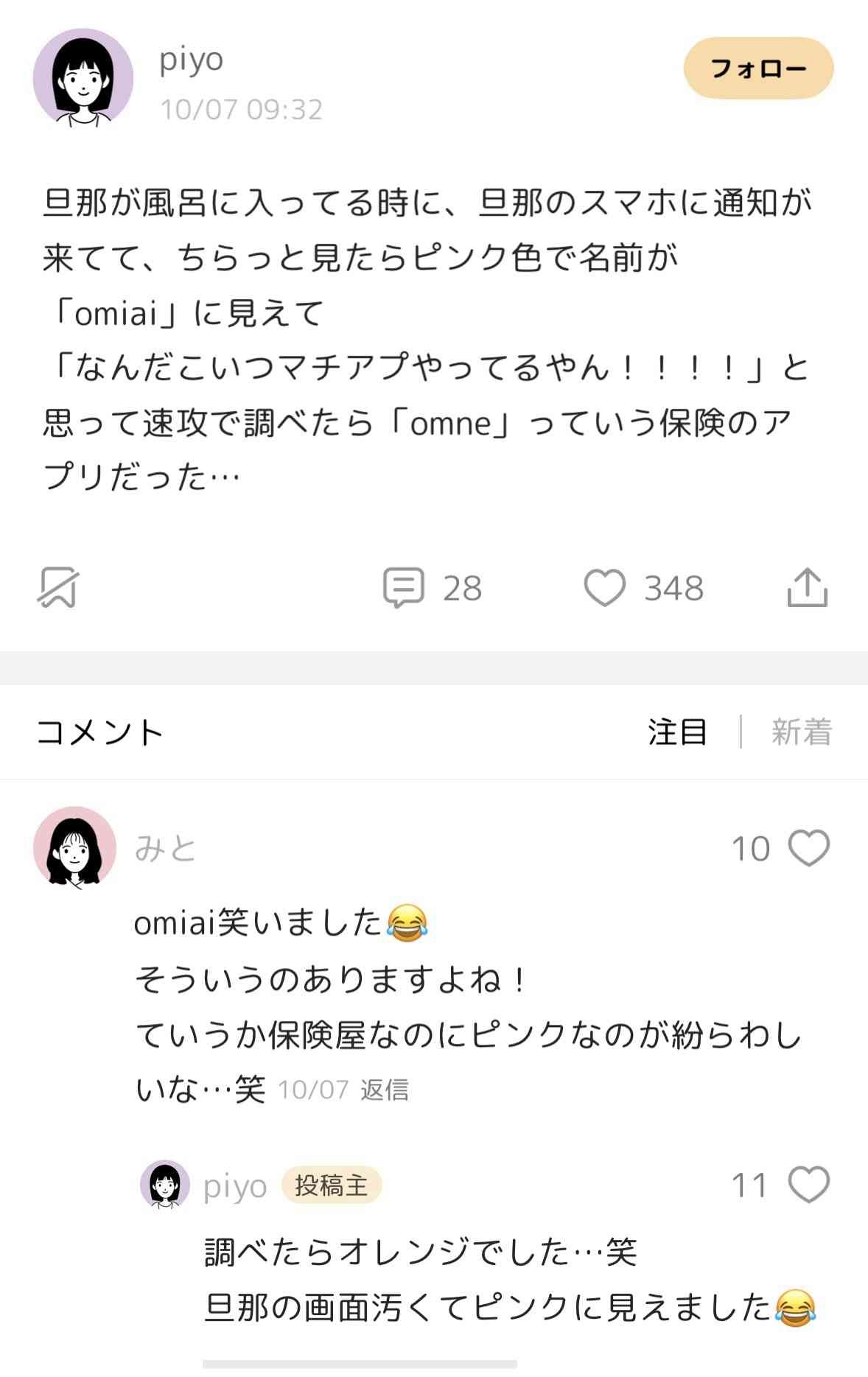Like みと's comment with the heart

pos(808,848)
